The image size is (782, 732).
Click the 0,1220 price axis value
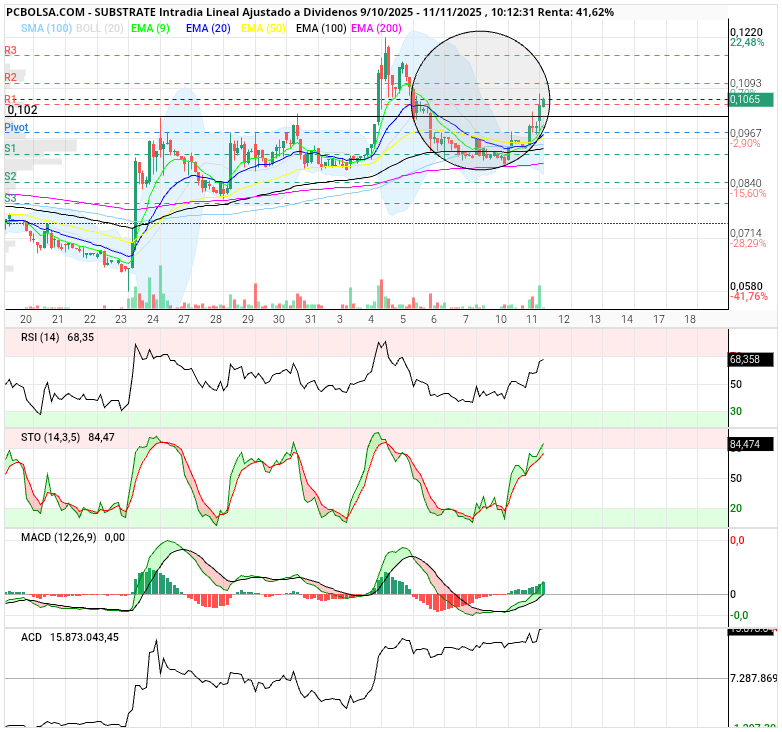[x=746, y=32]
